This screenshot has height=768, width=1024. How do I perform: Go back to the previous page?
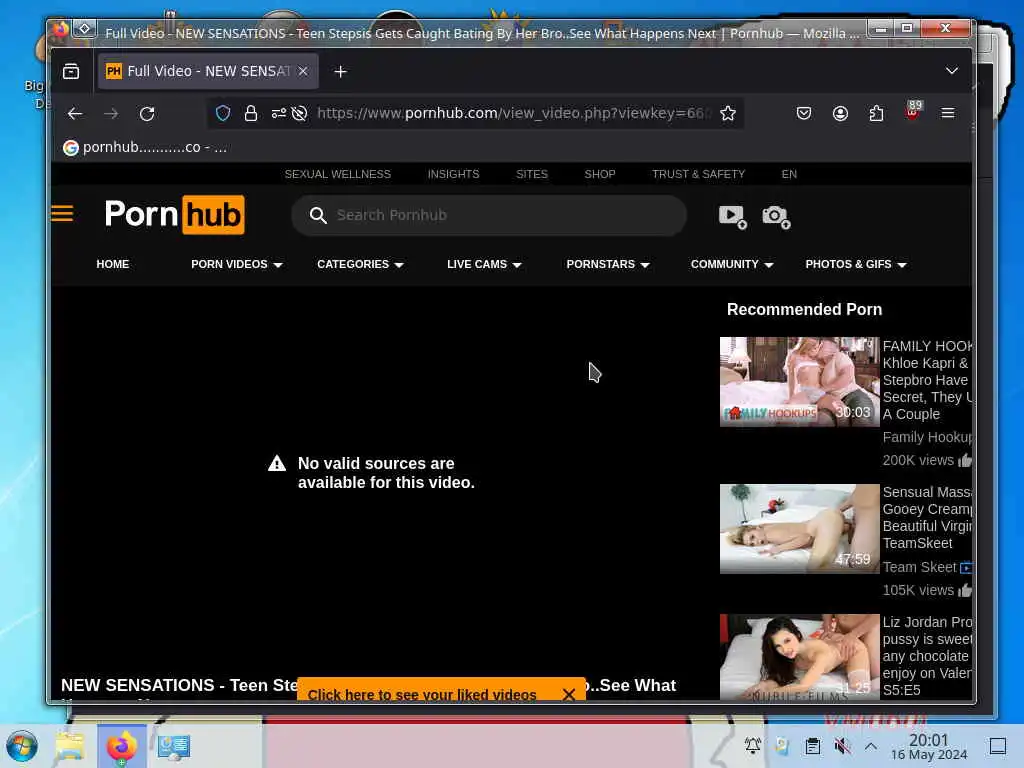pos(75,114)
